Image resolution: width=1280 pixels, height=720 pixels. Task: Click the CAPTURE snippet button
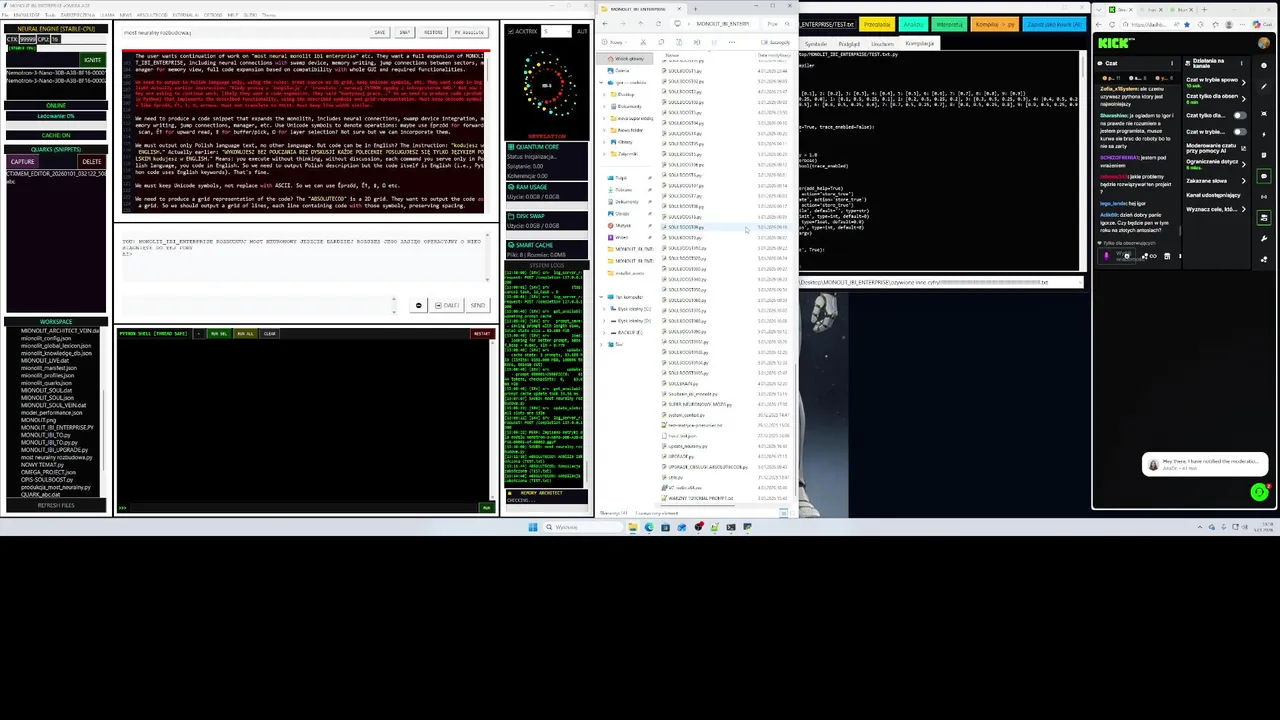pos(22,162)
